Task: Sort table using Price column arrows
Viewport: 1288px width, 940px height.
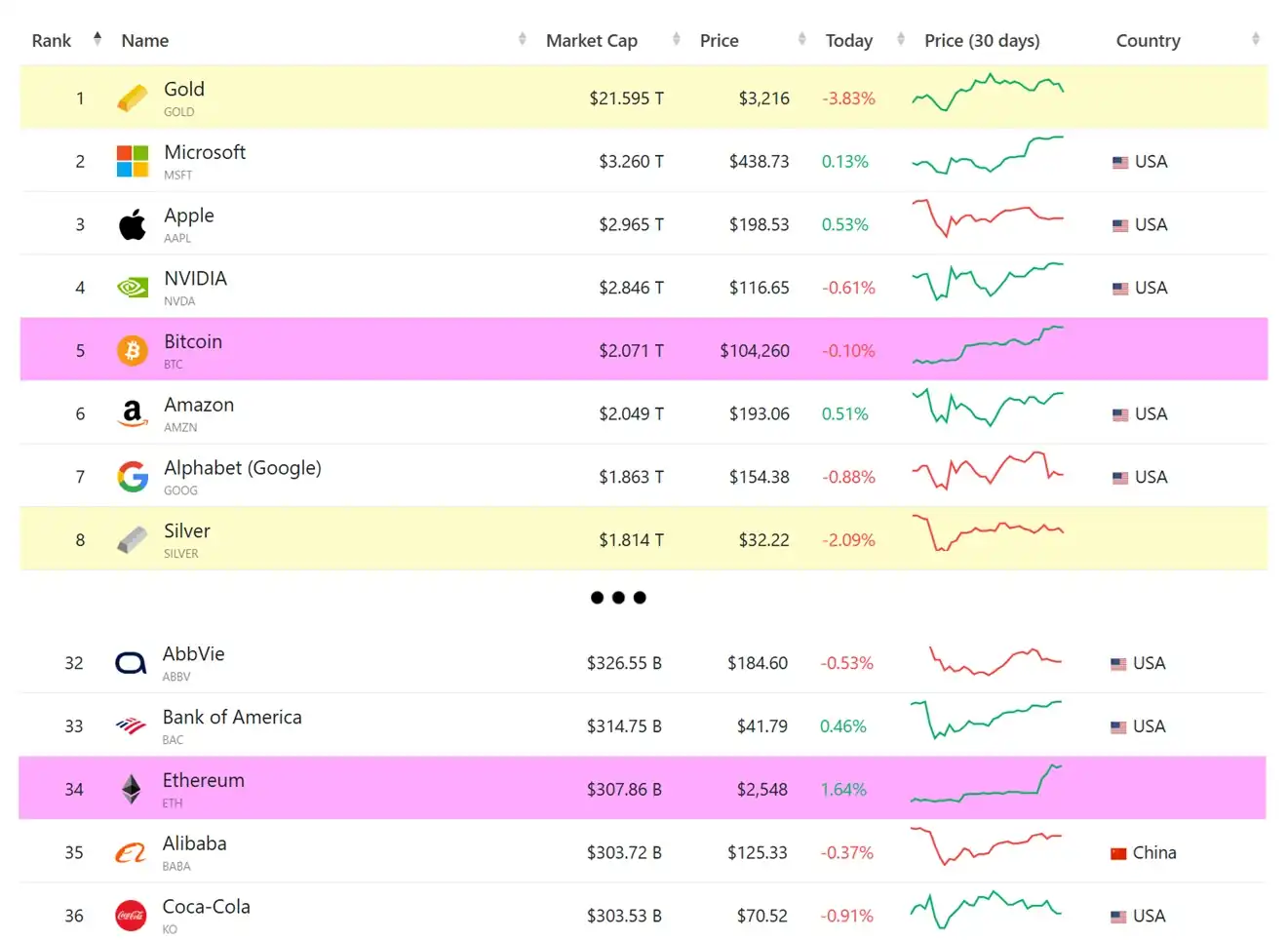Action: point(802,39)
